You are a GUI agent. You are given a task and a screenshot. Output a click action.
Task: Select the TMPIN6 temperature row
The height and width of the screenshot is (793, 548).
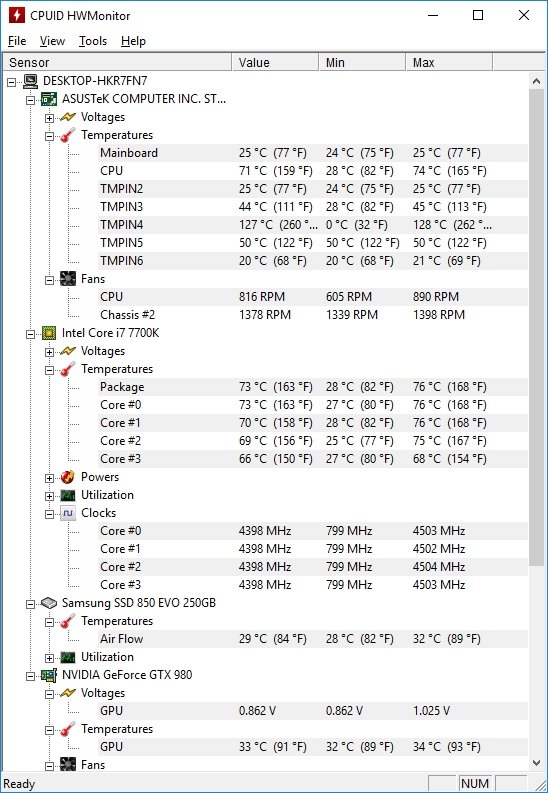pos(313,261)
